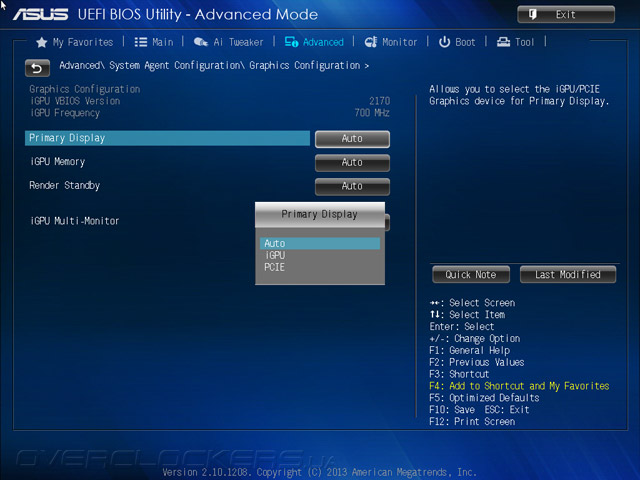This screenshot has height=480, width=640.
Task: Click the breadcrumb Advanced\ System Agent Configuration path
Action: [x=214, y=66]
